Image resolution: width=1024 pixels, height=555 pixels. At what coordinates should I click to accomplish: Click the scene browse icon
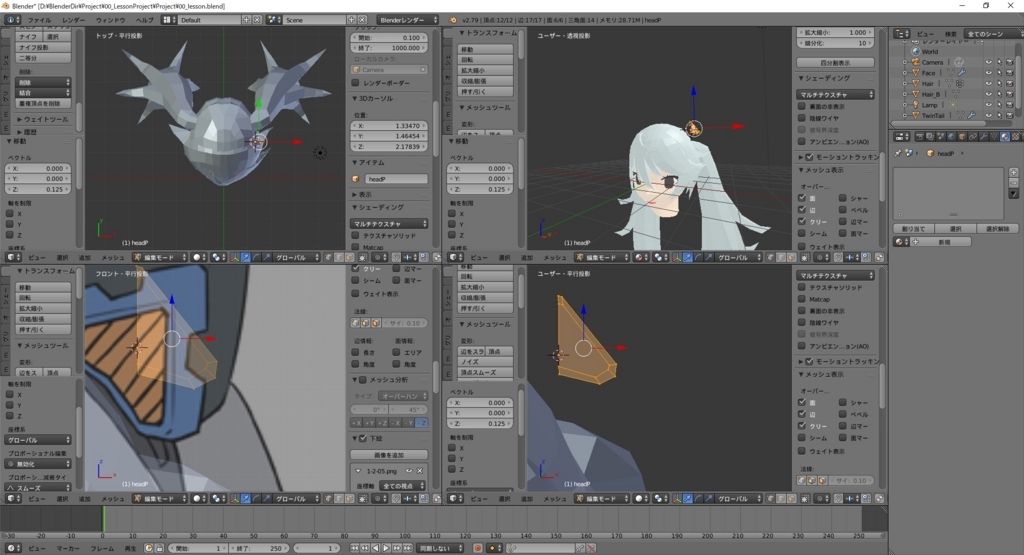coord(274,20)
